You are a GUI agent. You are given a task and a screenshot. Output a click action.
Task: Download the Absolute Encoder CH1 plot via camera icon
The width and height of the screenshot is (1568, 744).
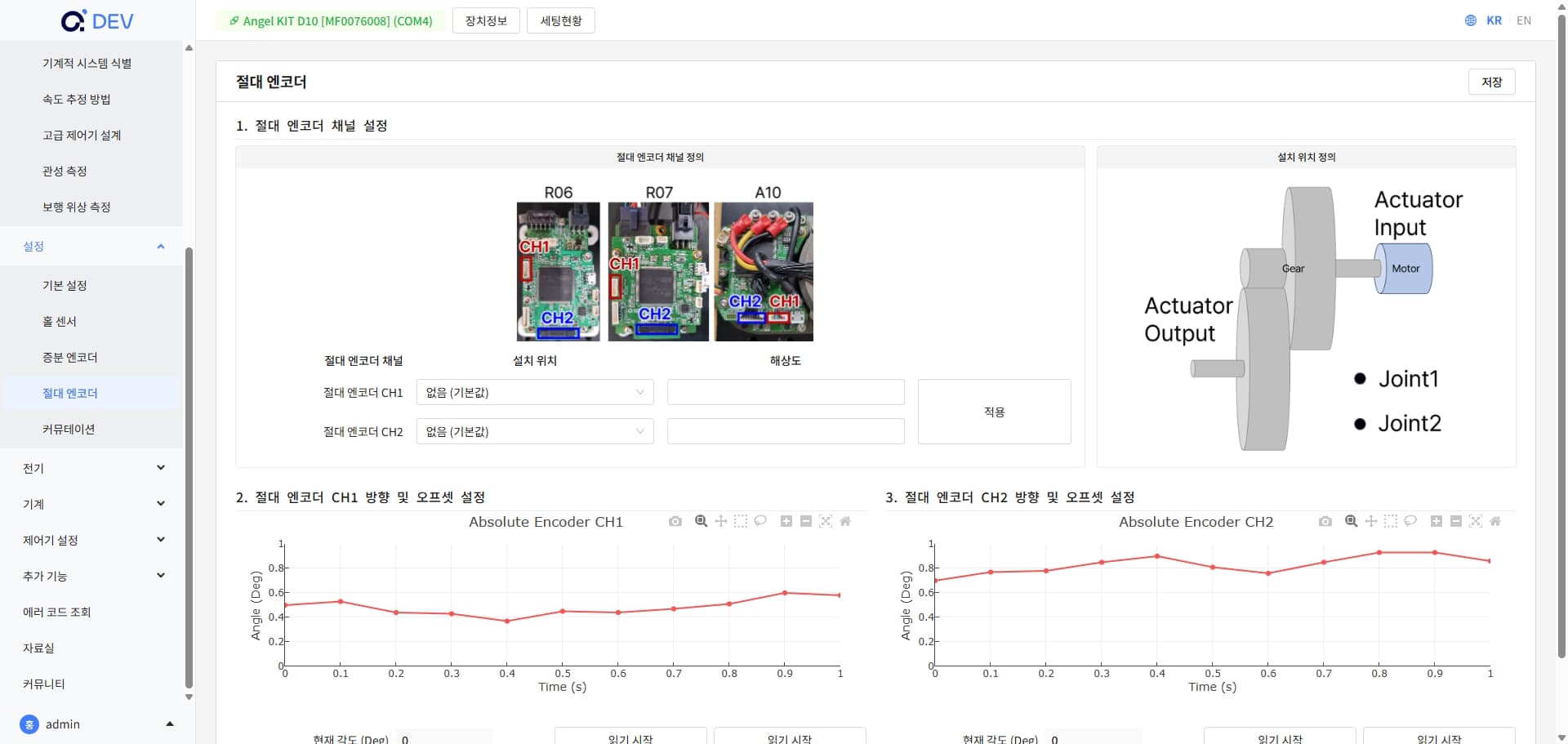(675, 521)
